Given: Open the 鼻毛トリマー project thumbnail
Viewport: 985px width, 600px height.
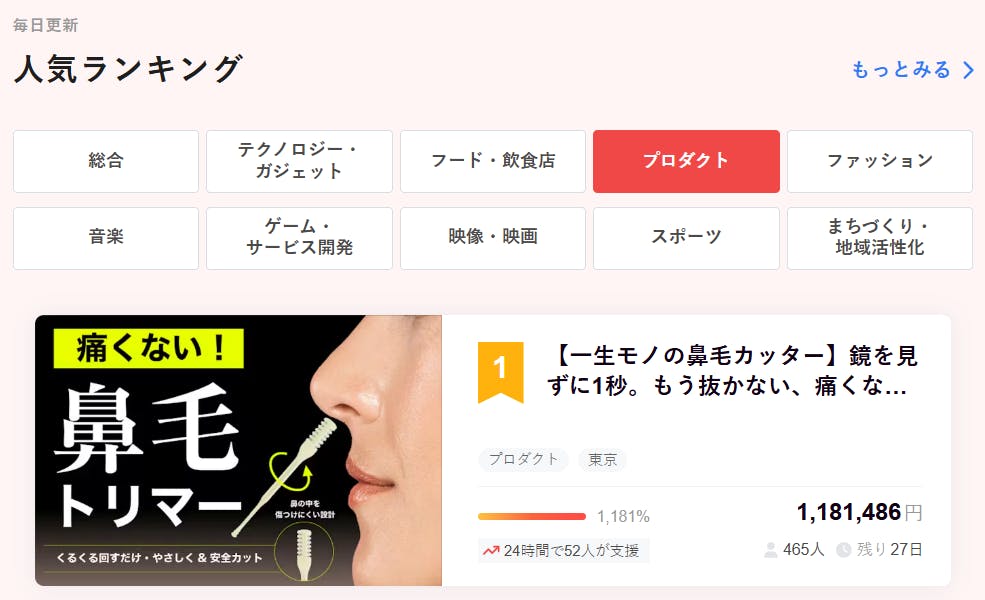Looking at the screenshot, I should [x=238, y=450].
